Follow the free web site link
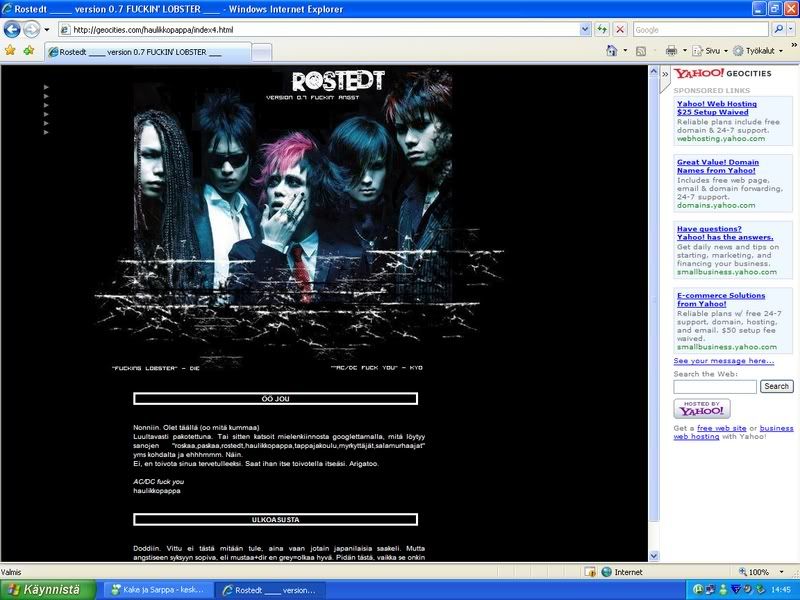The image size is (800, 600). tap(721, 428)
